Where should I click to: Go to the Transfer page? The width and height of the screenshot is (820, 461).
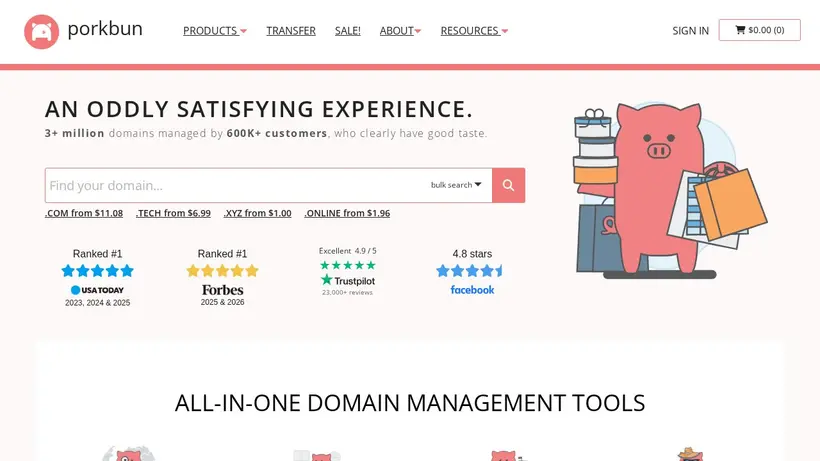coord(291,31)
